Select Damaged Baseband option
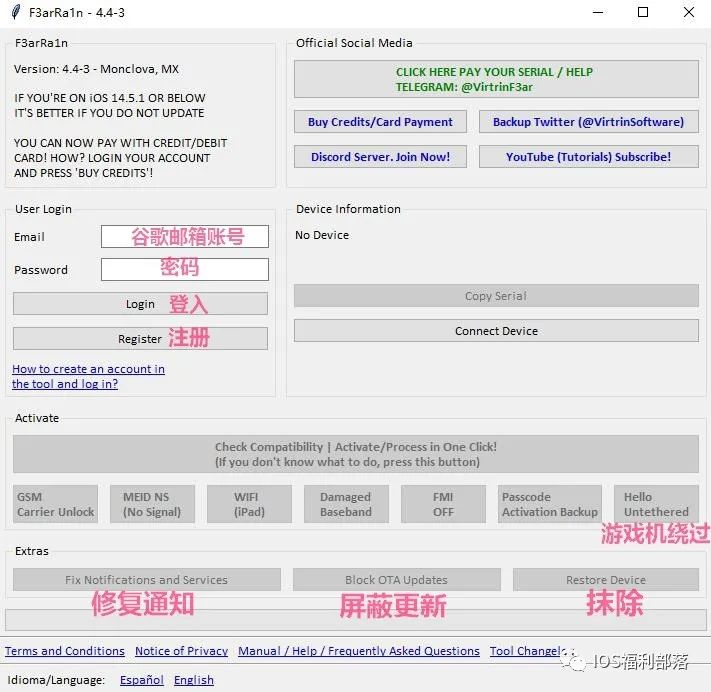This screenshot has height=692, width=711. pos(346,504)
